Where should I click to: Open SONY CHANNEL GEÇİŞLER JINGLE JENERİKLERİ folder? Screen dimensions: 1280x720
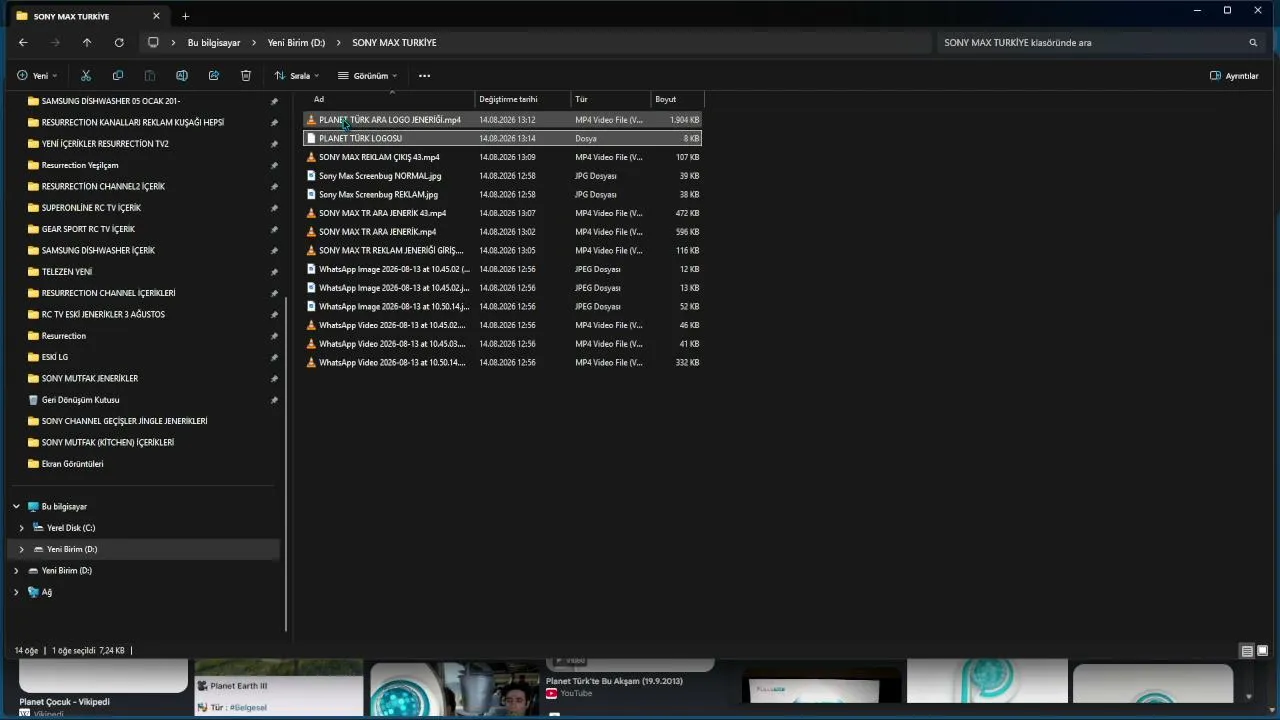[x=124, y=421]
